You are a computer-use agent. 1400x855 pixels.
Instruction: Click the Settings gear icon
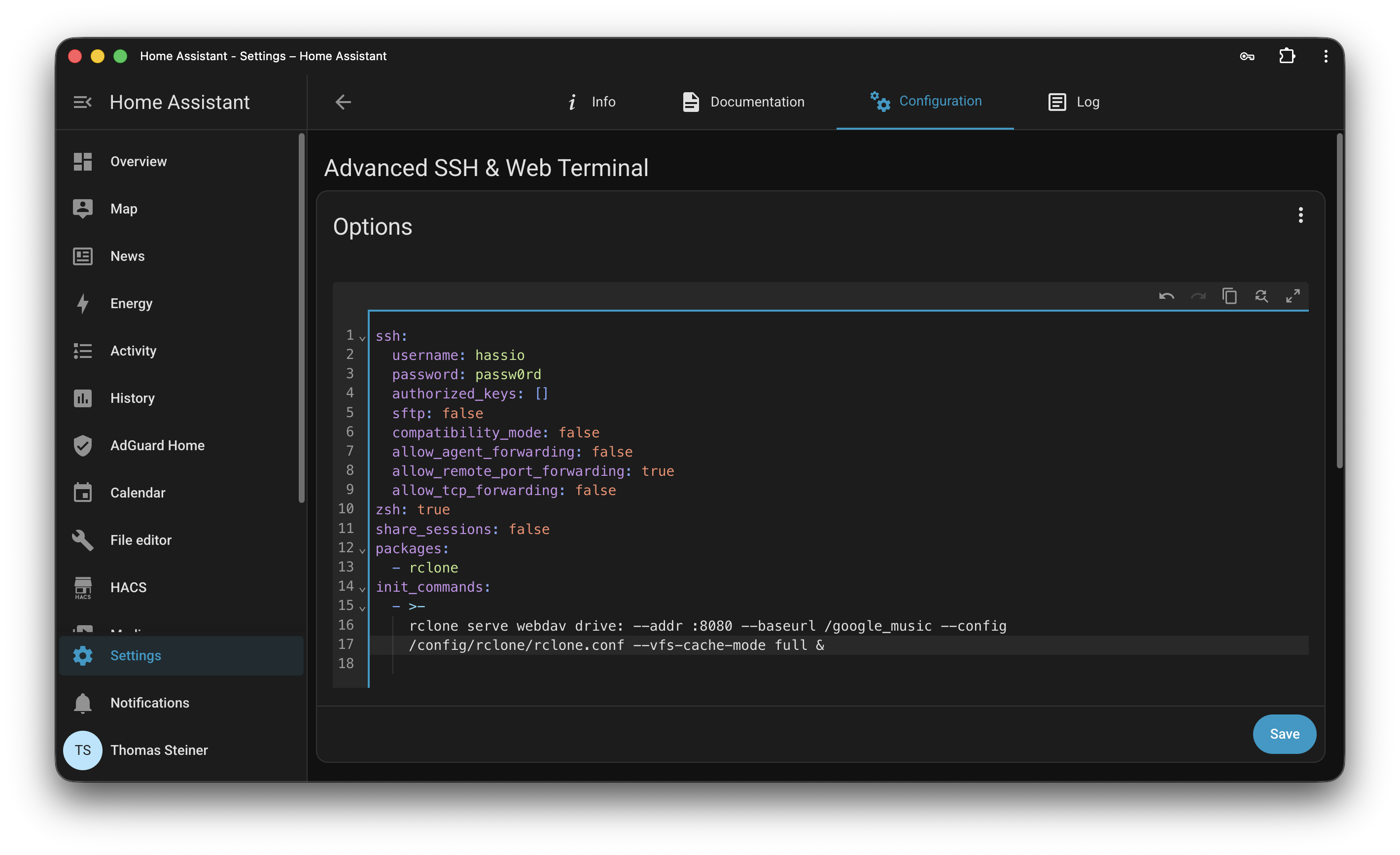(82, 655)
